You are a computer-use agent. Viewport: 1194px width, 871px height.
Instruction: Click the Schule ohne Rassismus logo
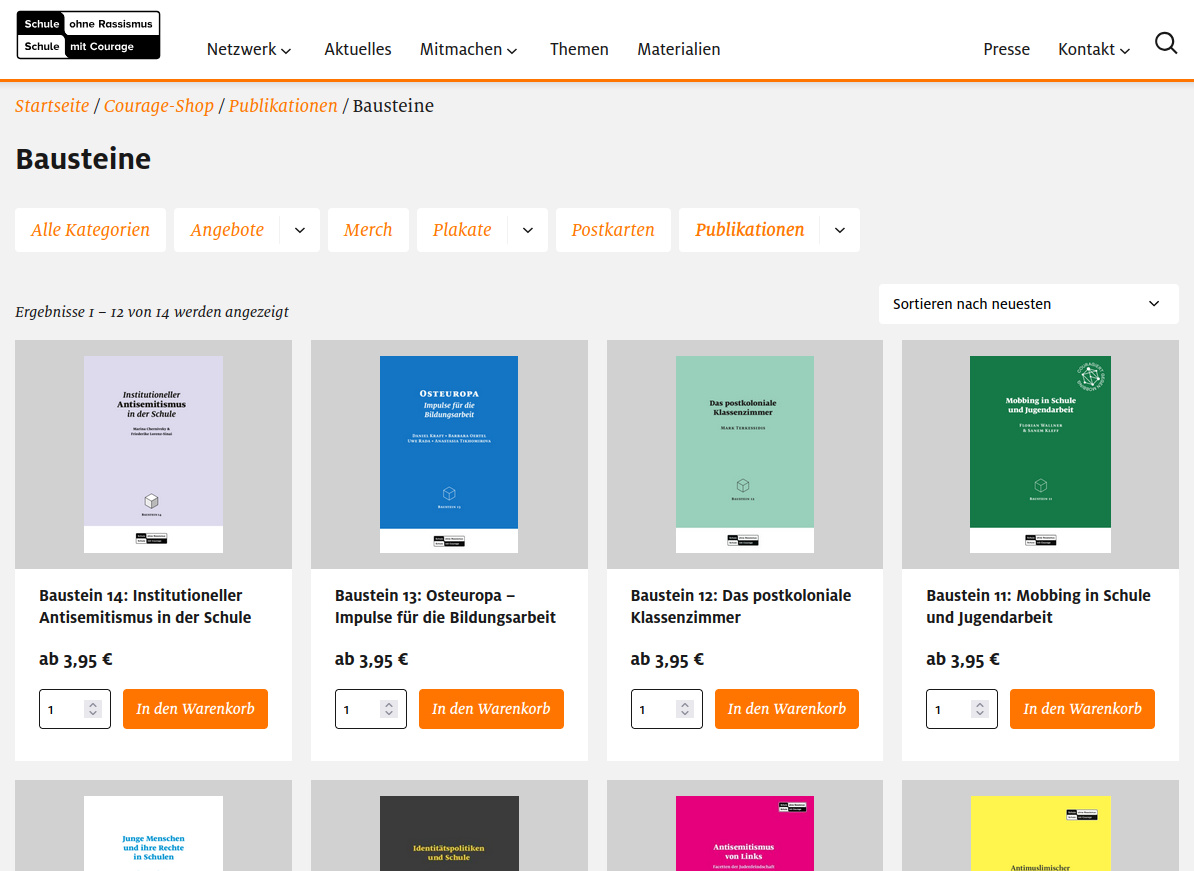[88, 35]
